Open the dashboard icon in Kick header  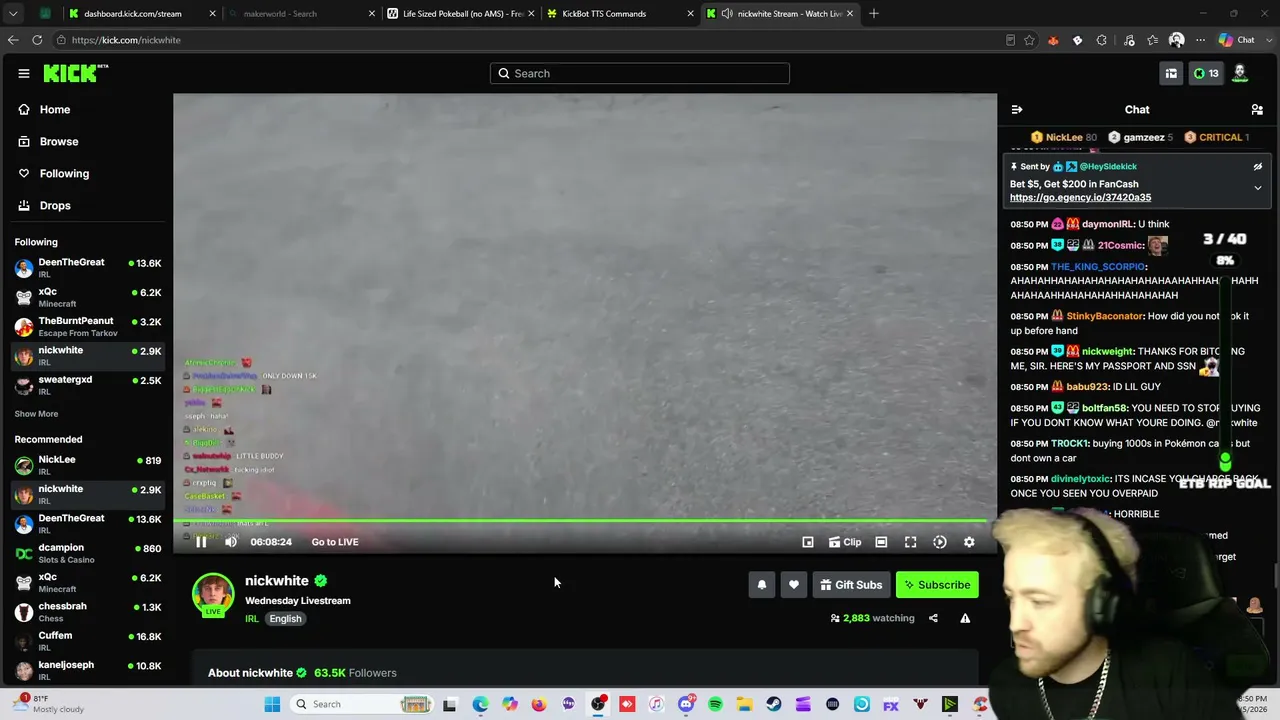pos(1171,73)
